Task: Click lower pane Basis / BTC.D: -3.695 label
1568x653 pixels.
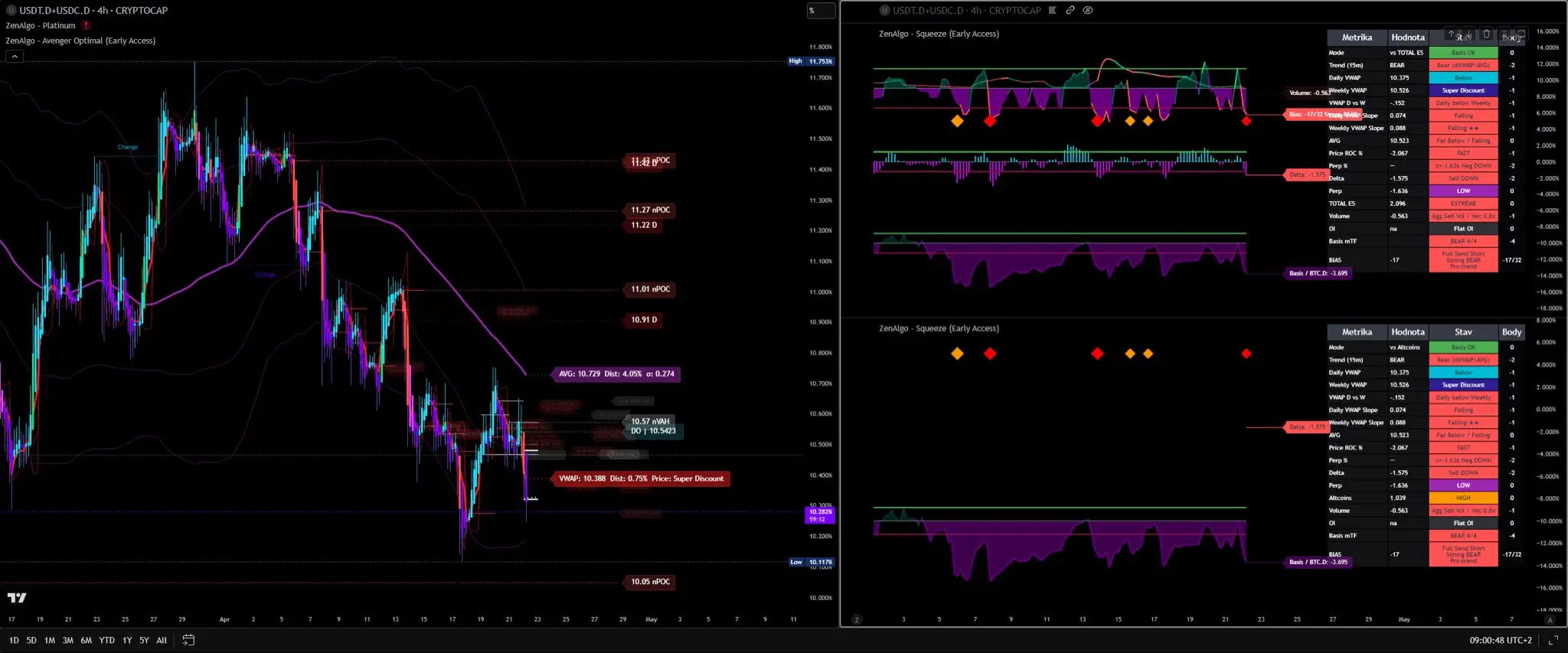Action: pyautogui.click(x=1318, y=562)
